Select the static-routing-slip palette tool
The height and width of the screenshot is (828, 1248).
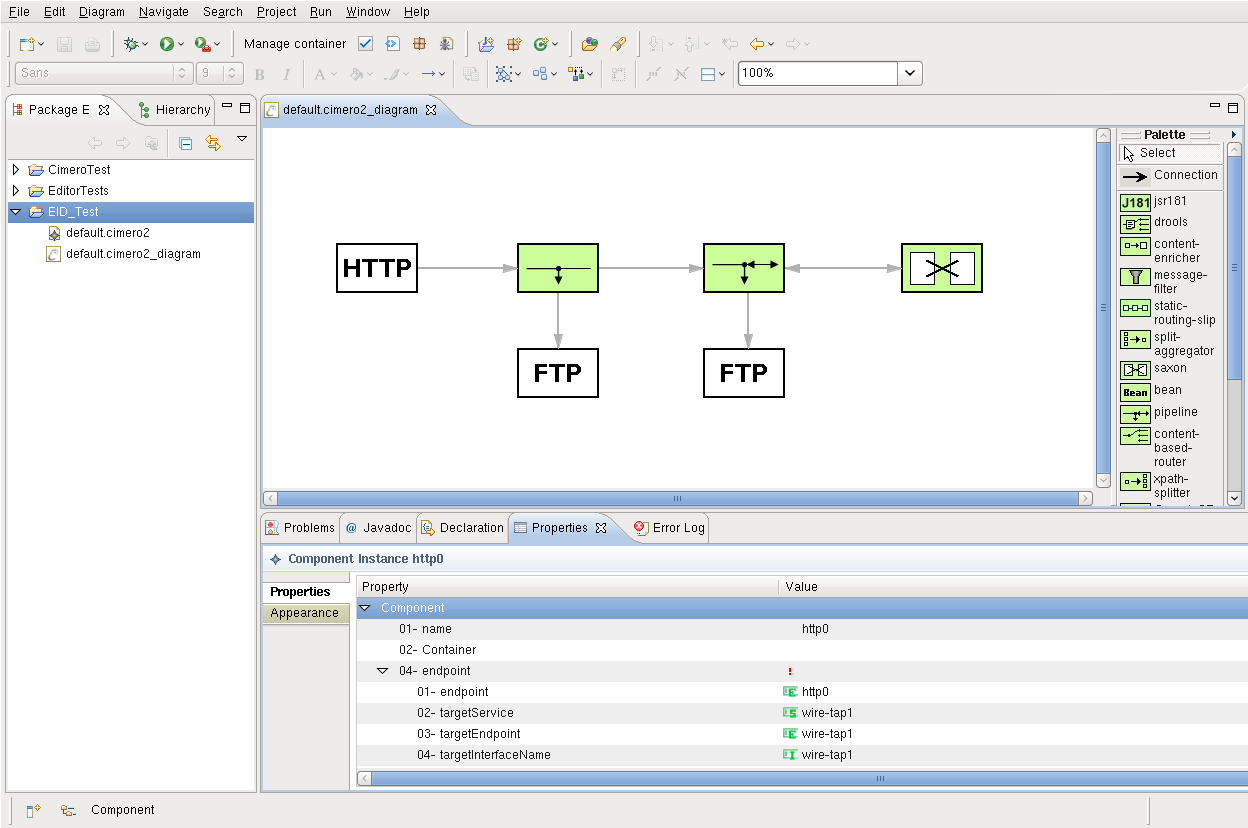1169,312
